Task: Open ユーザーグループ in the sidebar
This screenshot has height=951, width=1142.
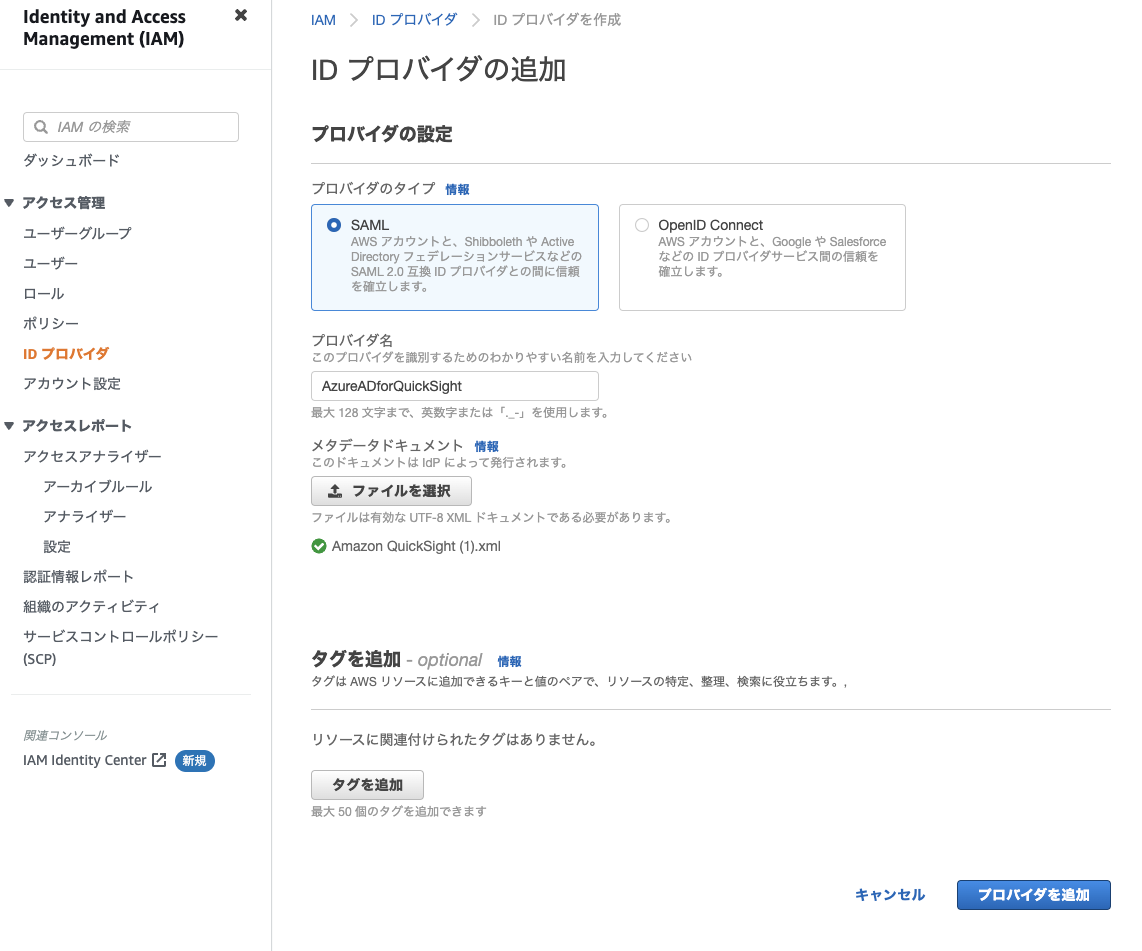Action: pos(77,233)
